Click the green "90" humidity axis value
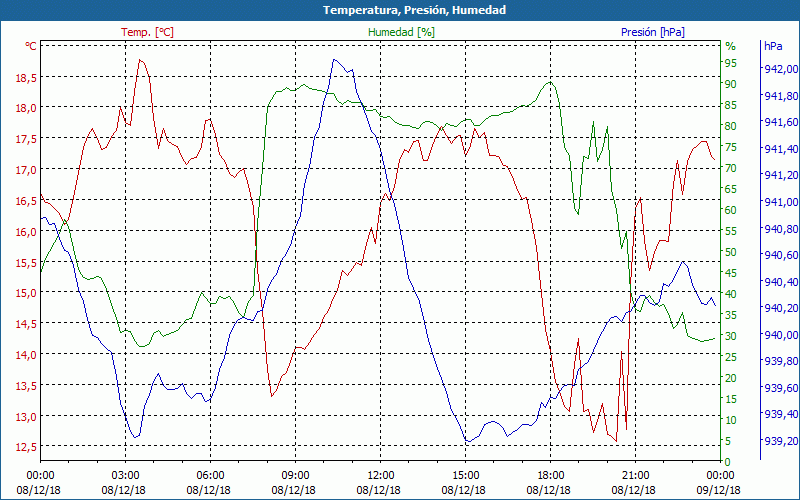The width and height of the screenshot is (800, 500). tap(731, 84)
